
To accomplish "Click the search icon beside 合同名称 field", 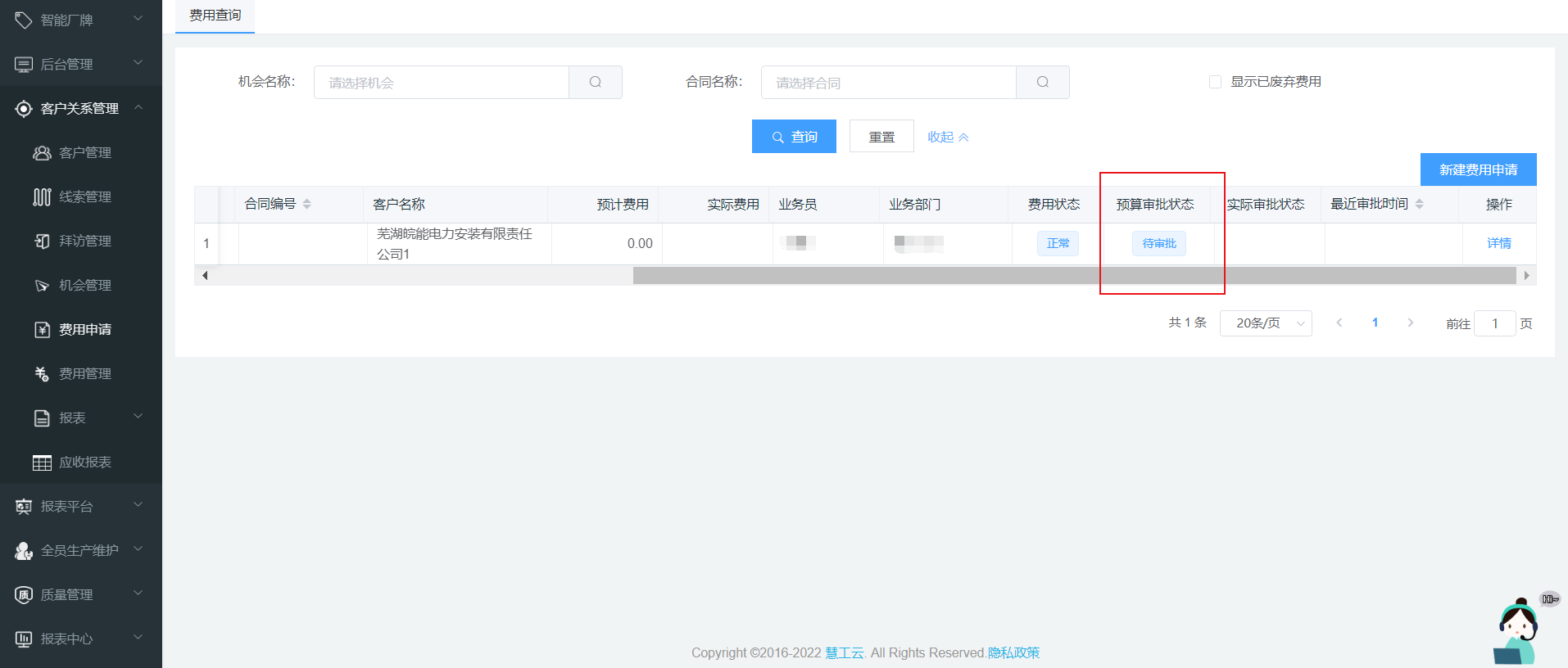I will [1042, 83].
